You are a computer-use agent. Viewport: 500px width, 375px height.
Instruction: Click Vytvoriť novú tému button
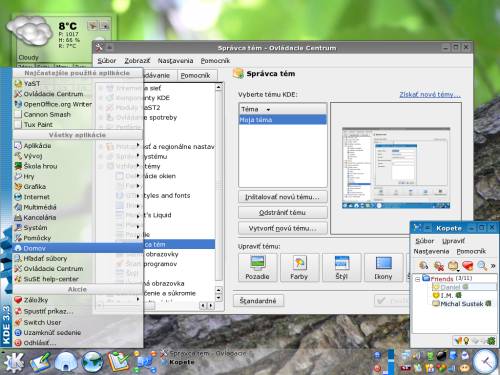click(283, 228)
